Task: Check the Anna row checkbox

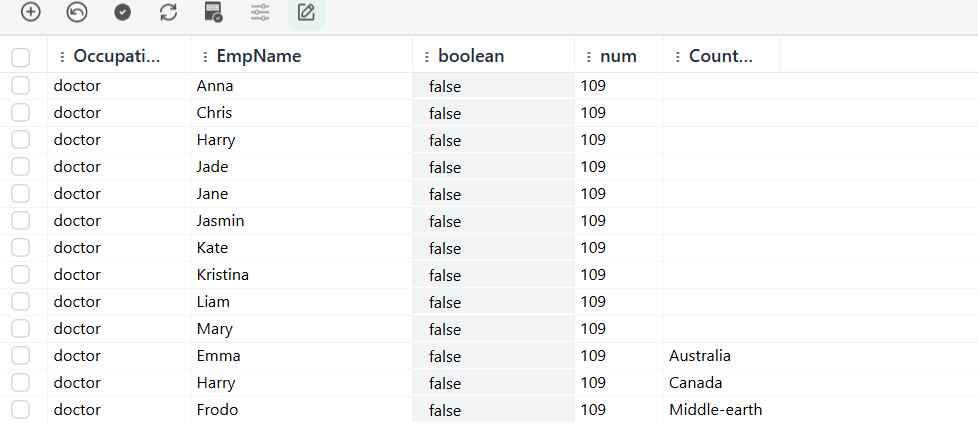Action: [x=21, y=85]
